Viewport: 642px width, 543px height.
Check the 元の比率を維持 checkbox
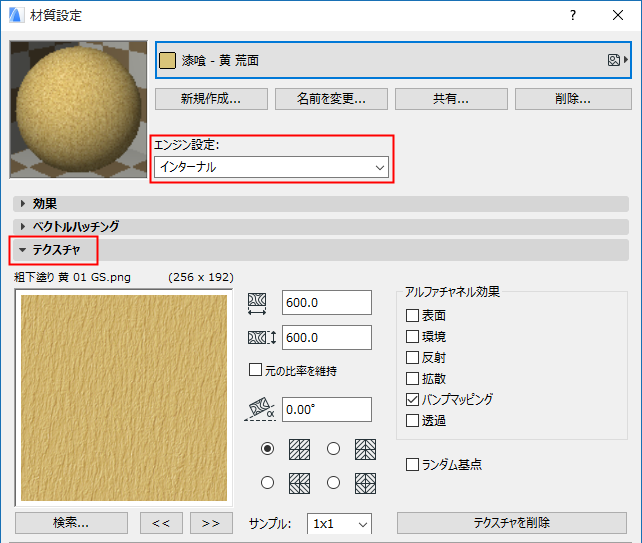point(255,370)
